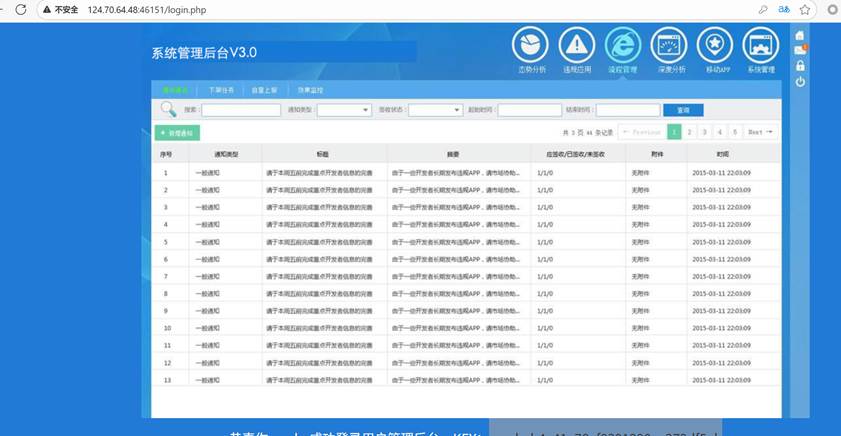This screenshot has height=436, width=841.
Task: Open the 流程管理 browser-e module
Action: point(623,46)
